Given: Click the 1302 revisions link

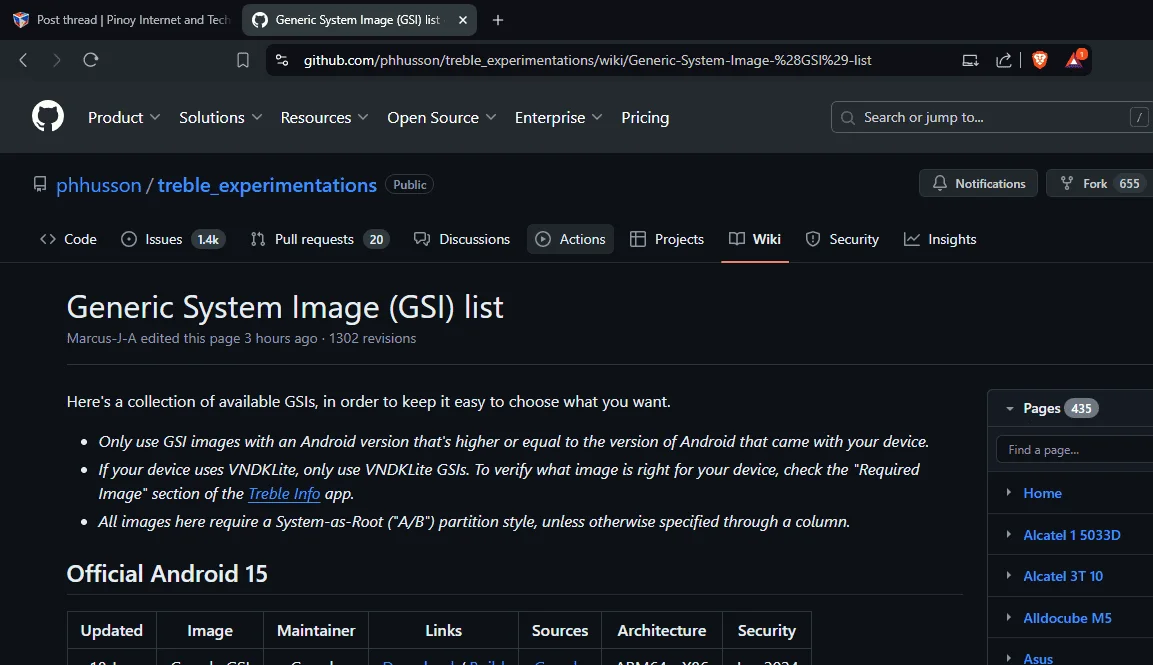Looking at the screenshot, I should pos(372,338).
